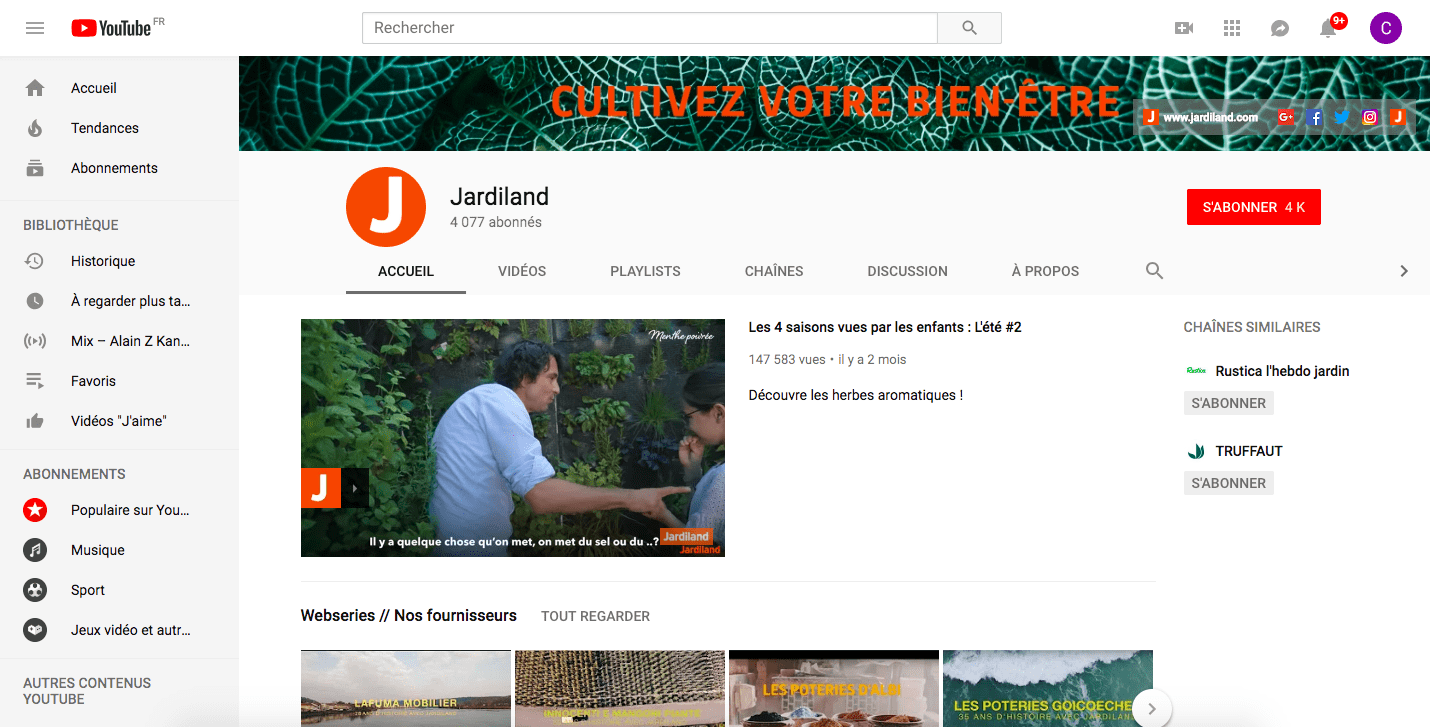
Task: Click the 4 077 abonnés text
Action: click(x=496, y=222)
